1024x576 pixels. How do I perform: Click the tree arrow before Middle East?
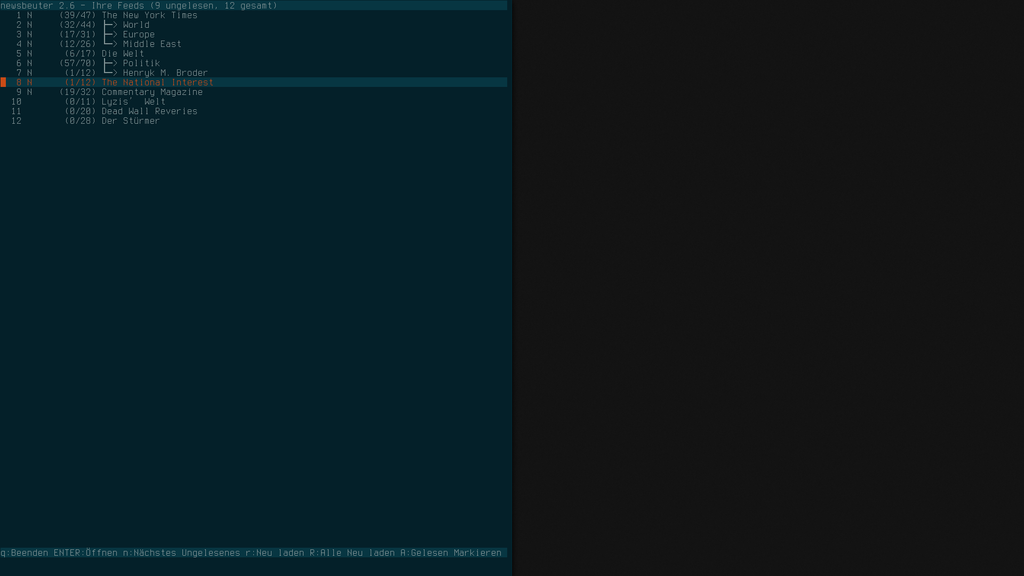click(110, 44)
